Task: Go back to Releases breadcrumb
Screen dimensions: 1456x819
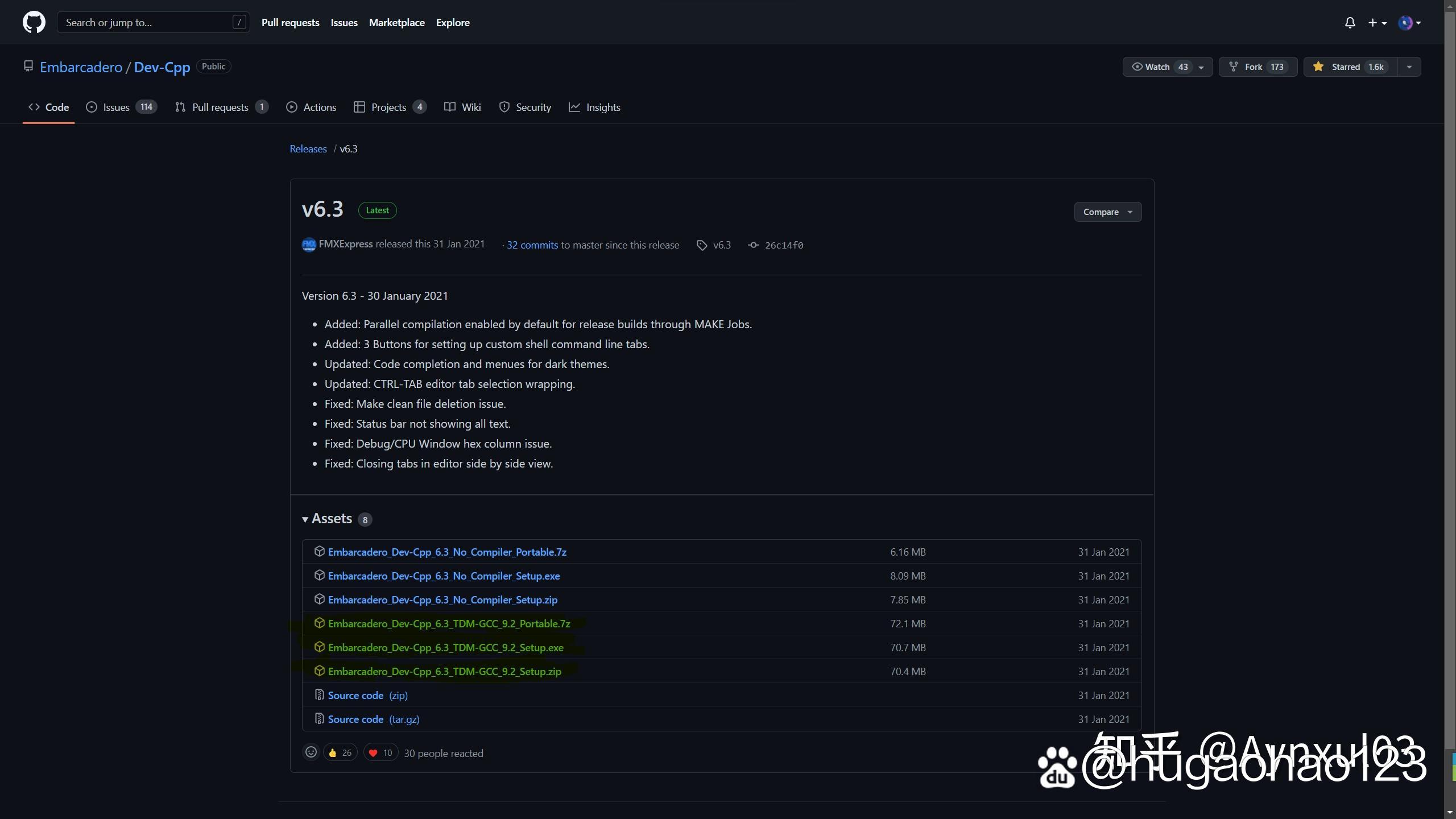Action: coord(308,148)
